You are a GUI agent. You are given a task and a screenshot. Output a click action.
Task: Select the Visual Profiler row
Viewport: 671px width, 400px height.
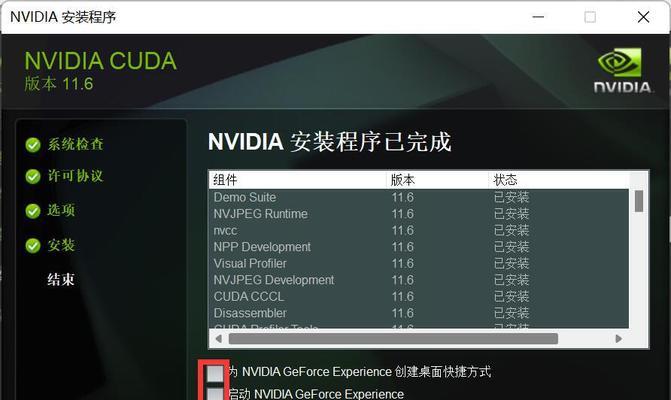pos(419,264)
